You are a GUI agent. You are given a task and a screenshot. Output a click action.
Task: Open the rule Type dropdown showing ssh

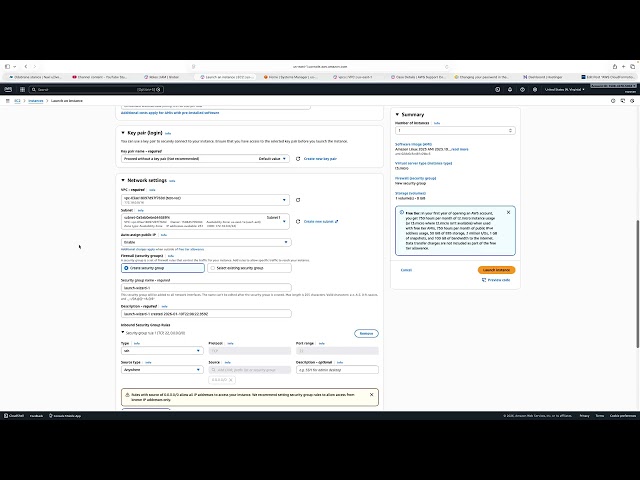(x=162, y=351)
